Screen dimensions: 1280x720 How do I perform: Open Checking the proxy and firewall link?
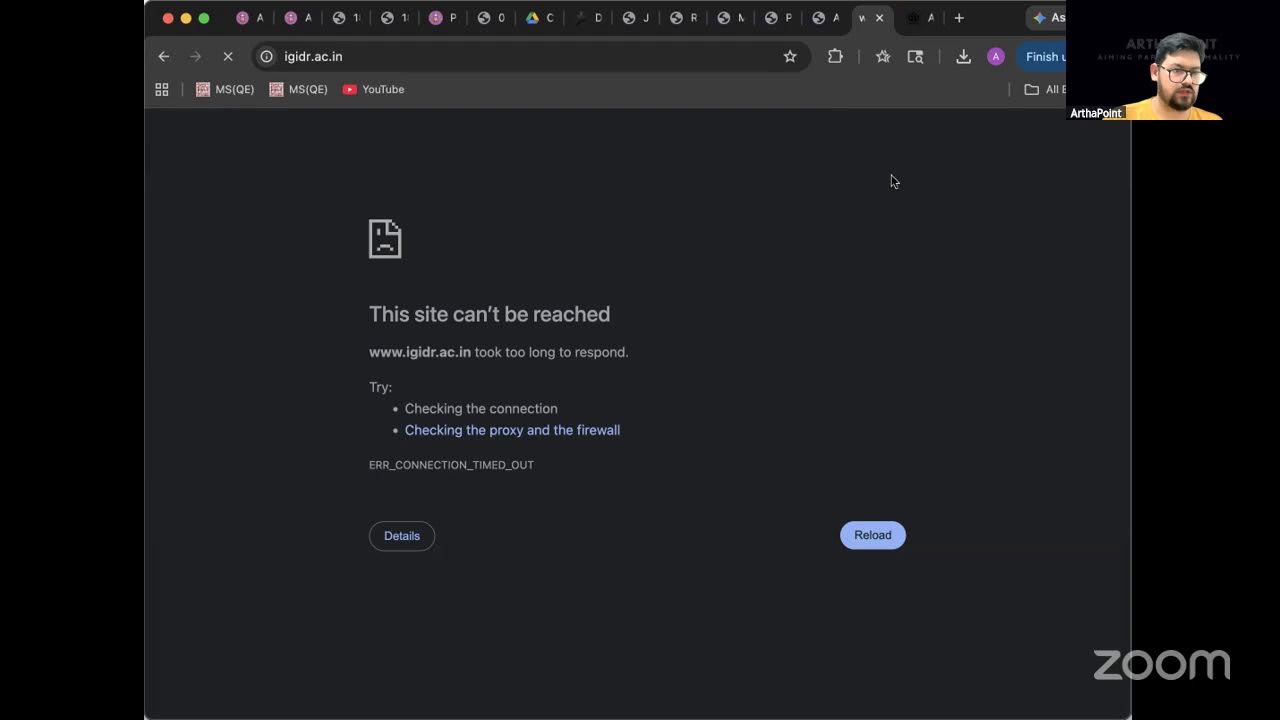512,430
